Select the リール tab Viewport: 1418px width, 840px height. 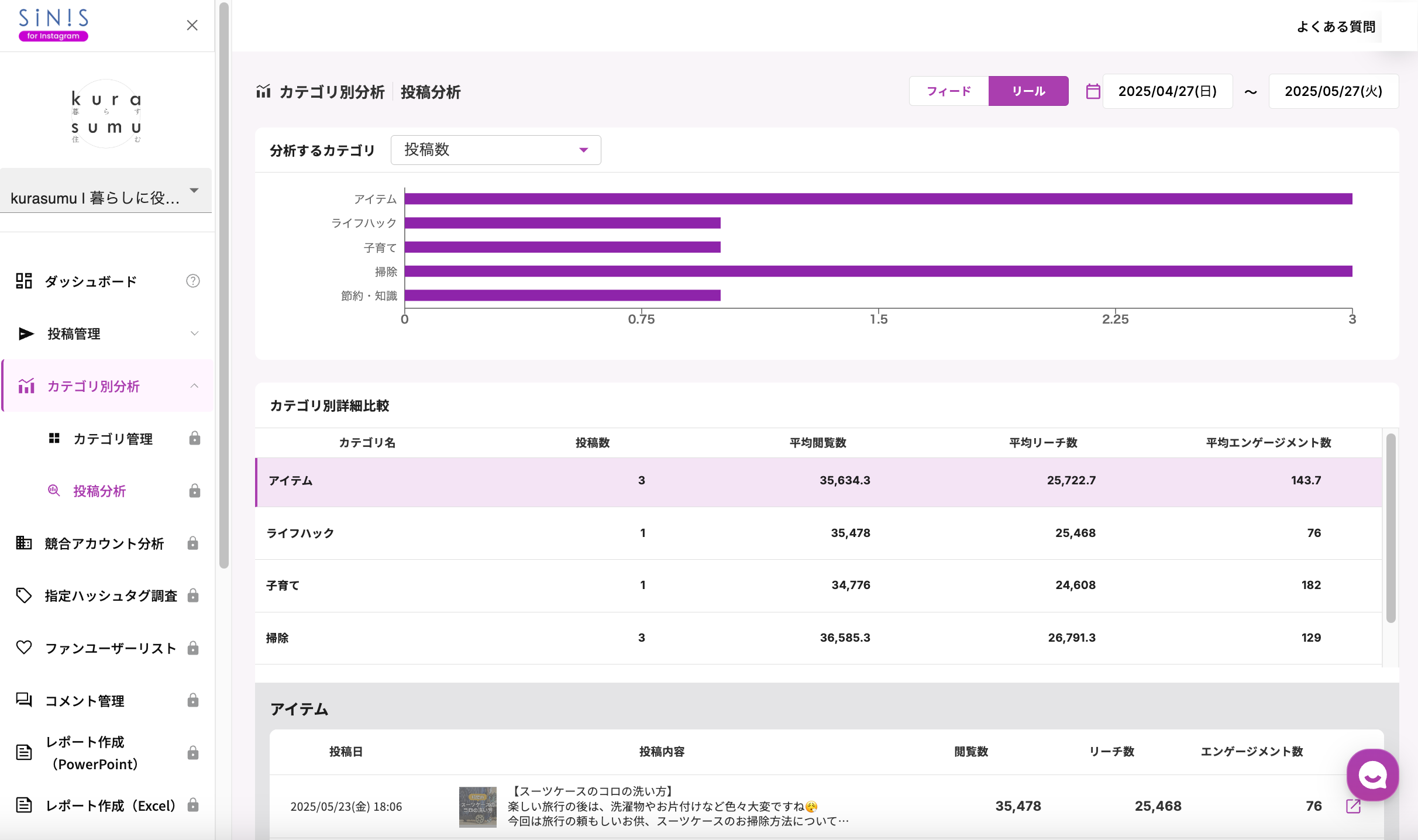(x=1028, y=91)
